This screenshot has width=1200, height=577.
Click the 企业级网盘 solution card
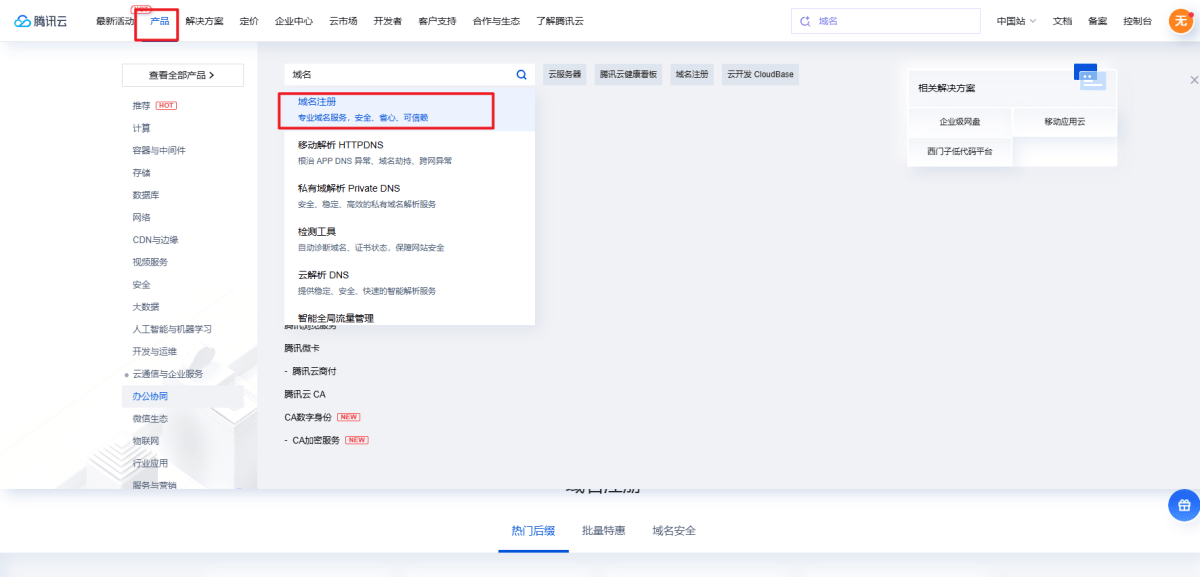[960, 122]
